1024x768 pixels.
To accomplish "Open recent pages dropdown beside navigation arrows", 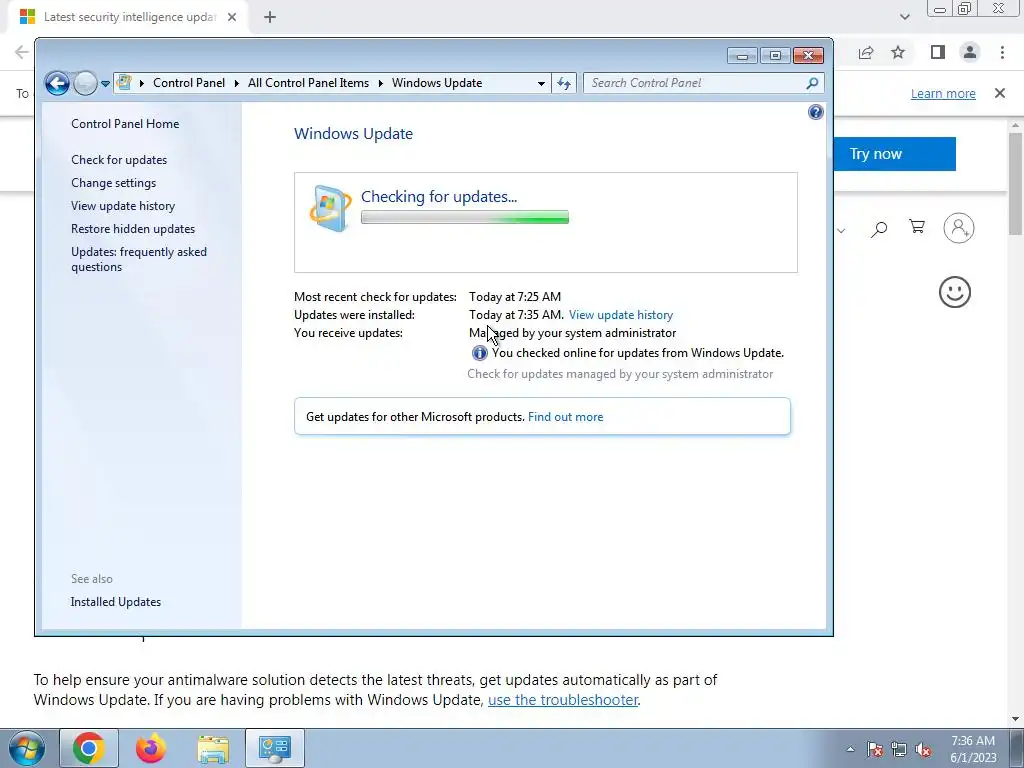I will click(105, 84).
